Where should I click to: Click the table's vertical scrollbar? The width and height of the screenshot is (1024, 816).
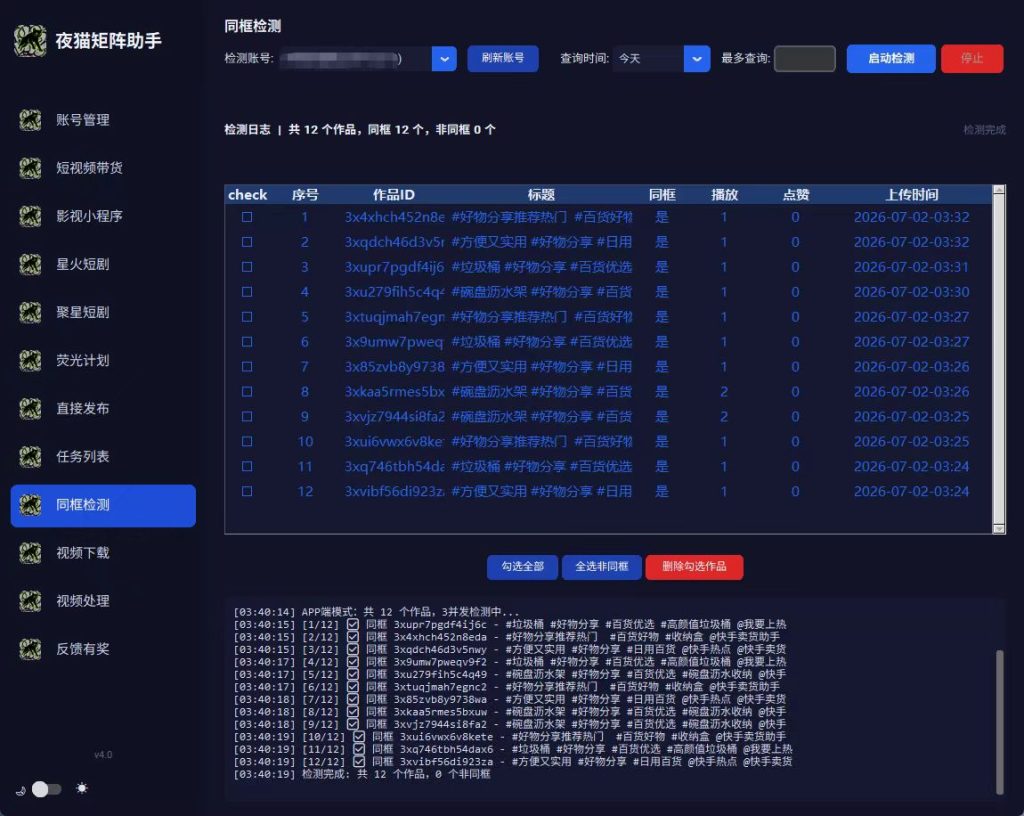(x=999, y=359)
